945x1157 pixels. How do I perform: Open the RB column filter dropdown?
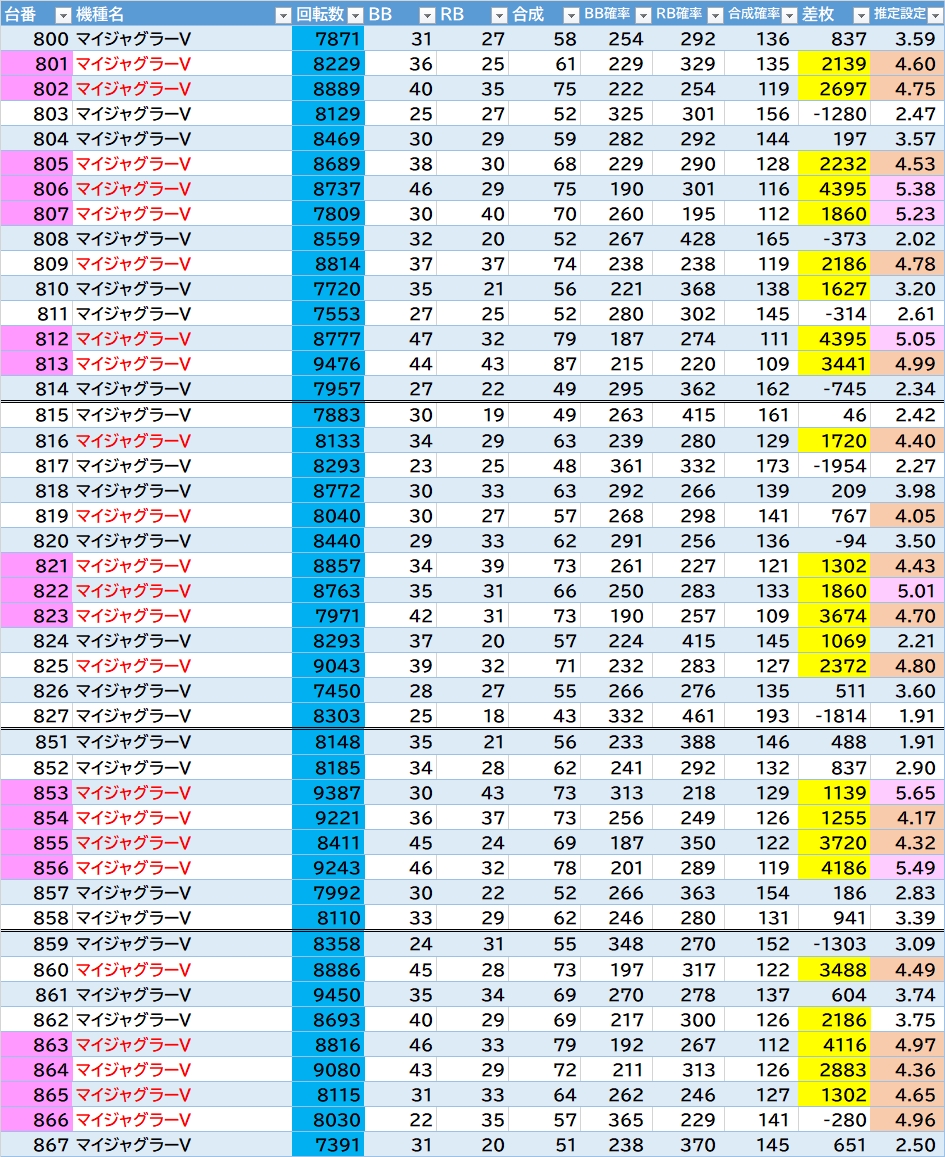point(499,15)
